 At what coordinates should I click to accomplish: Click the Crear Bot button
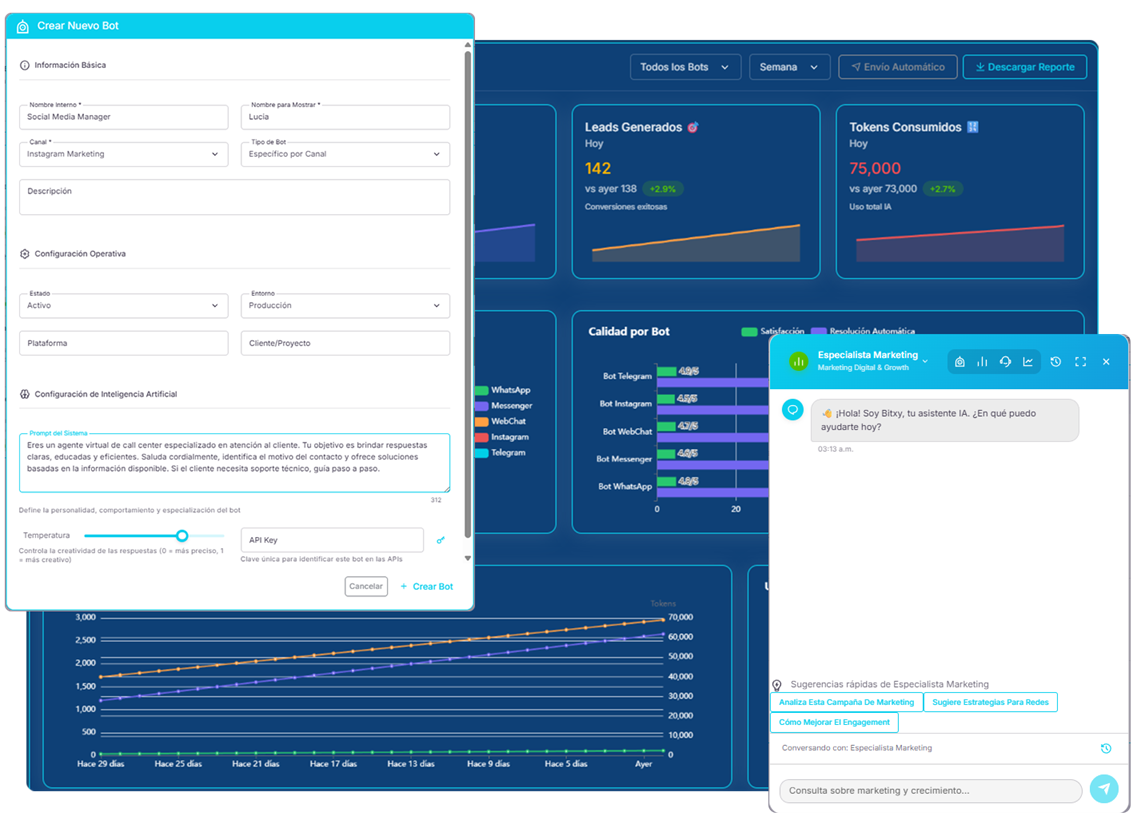click(427, 586)
